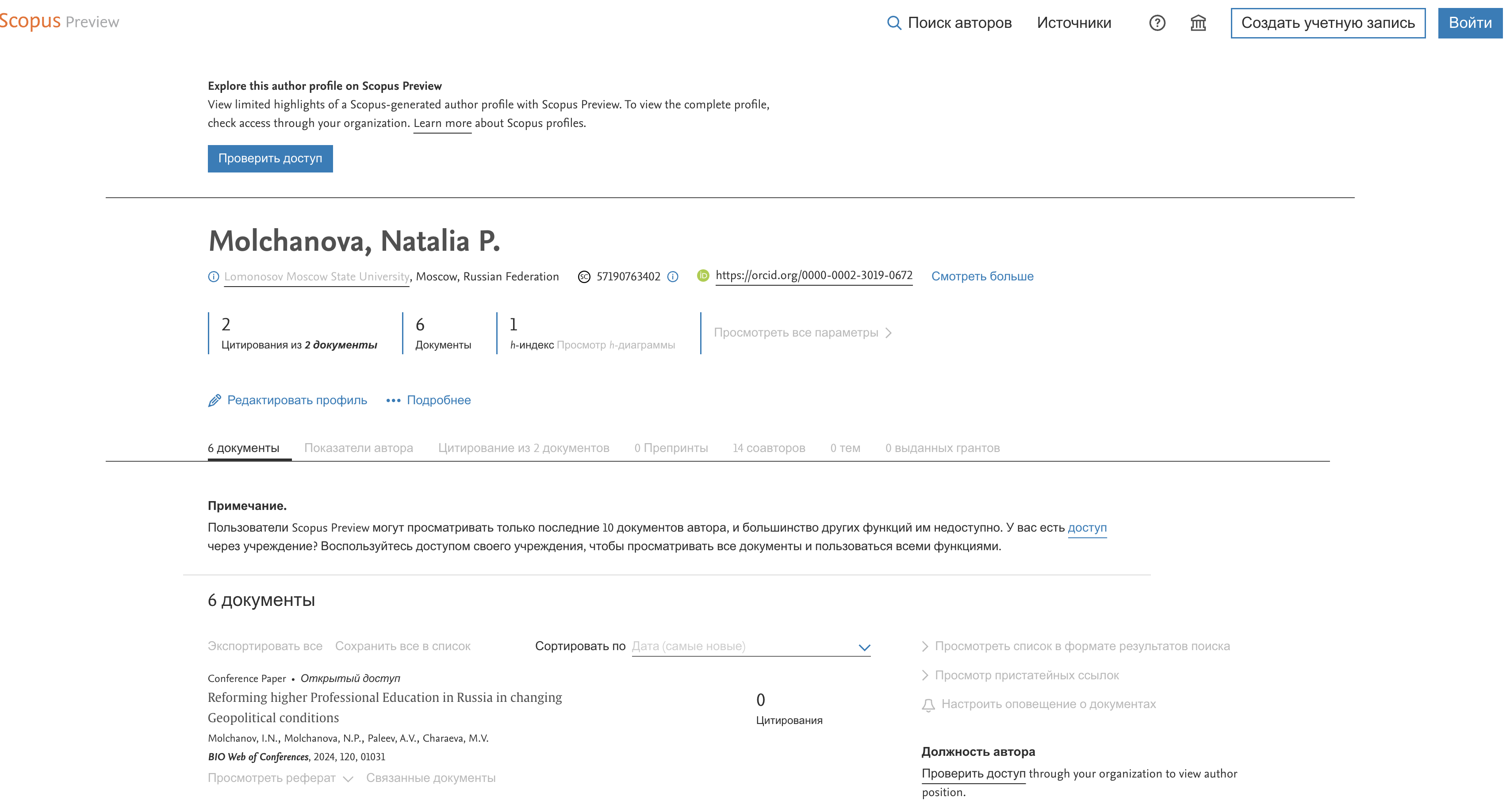This screenshot has height=812, width=1510.
Task: Click Проверить доступ link under Должность автора
Action: [973, 774]
